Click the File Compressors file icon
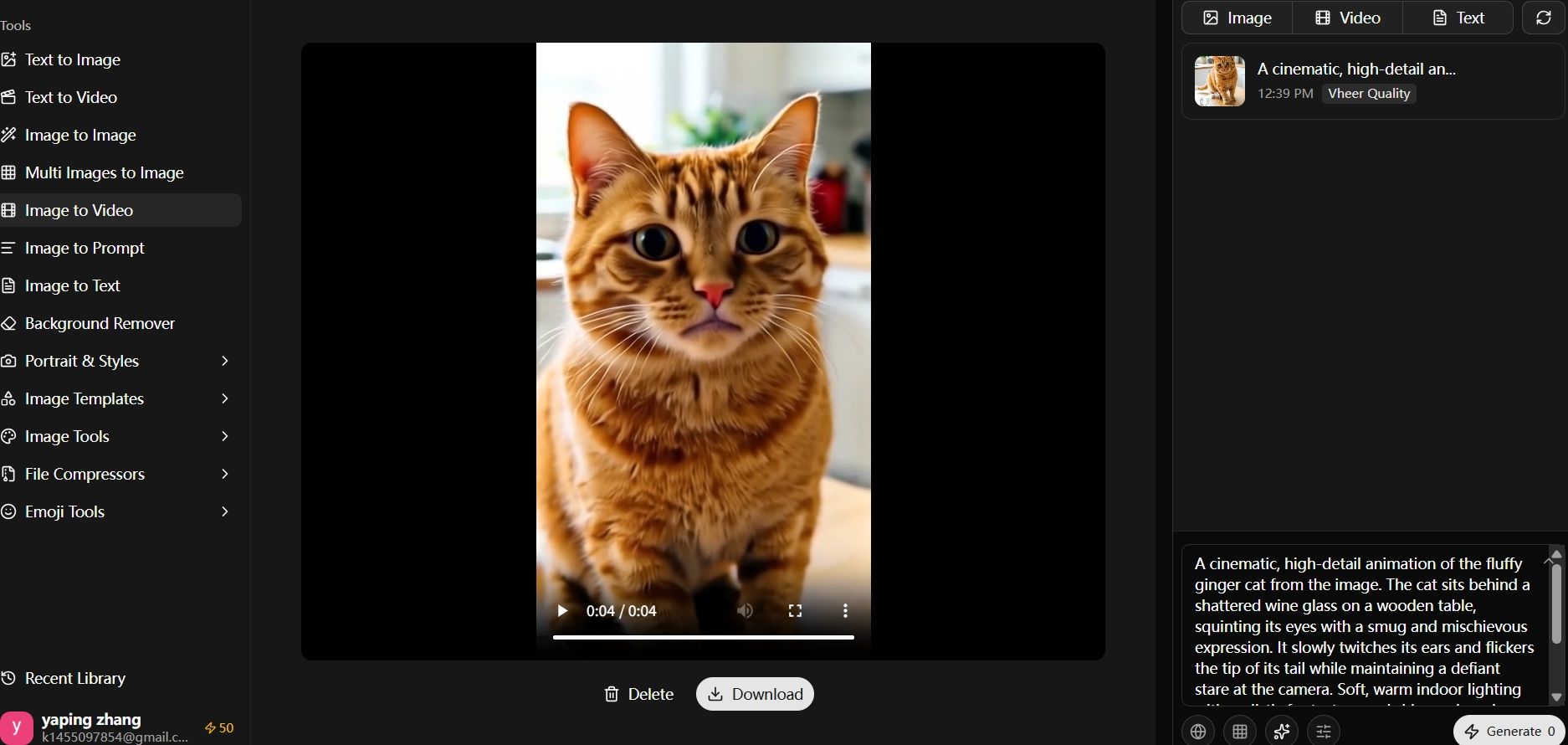1568x745 pixels. (x=8, y=474)
